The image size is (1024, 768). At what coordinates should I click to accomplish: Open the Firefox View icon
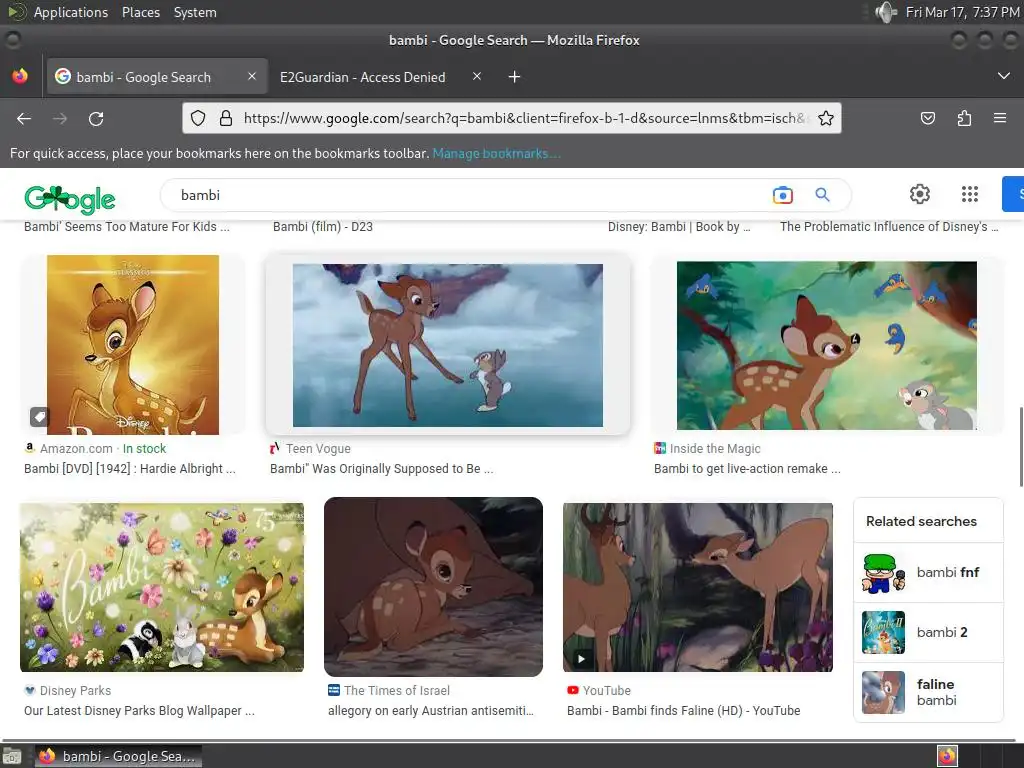(20, 76)
